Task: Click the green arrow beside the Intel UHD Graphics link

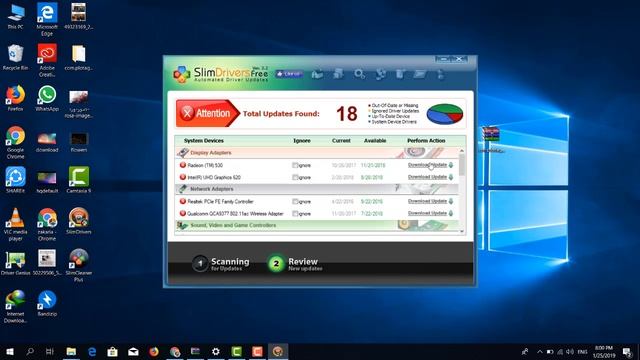Action: click(451, 177)
